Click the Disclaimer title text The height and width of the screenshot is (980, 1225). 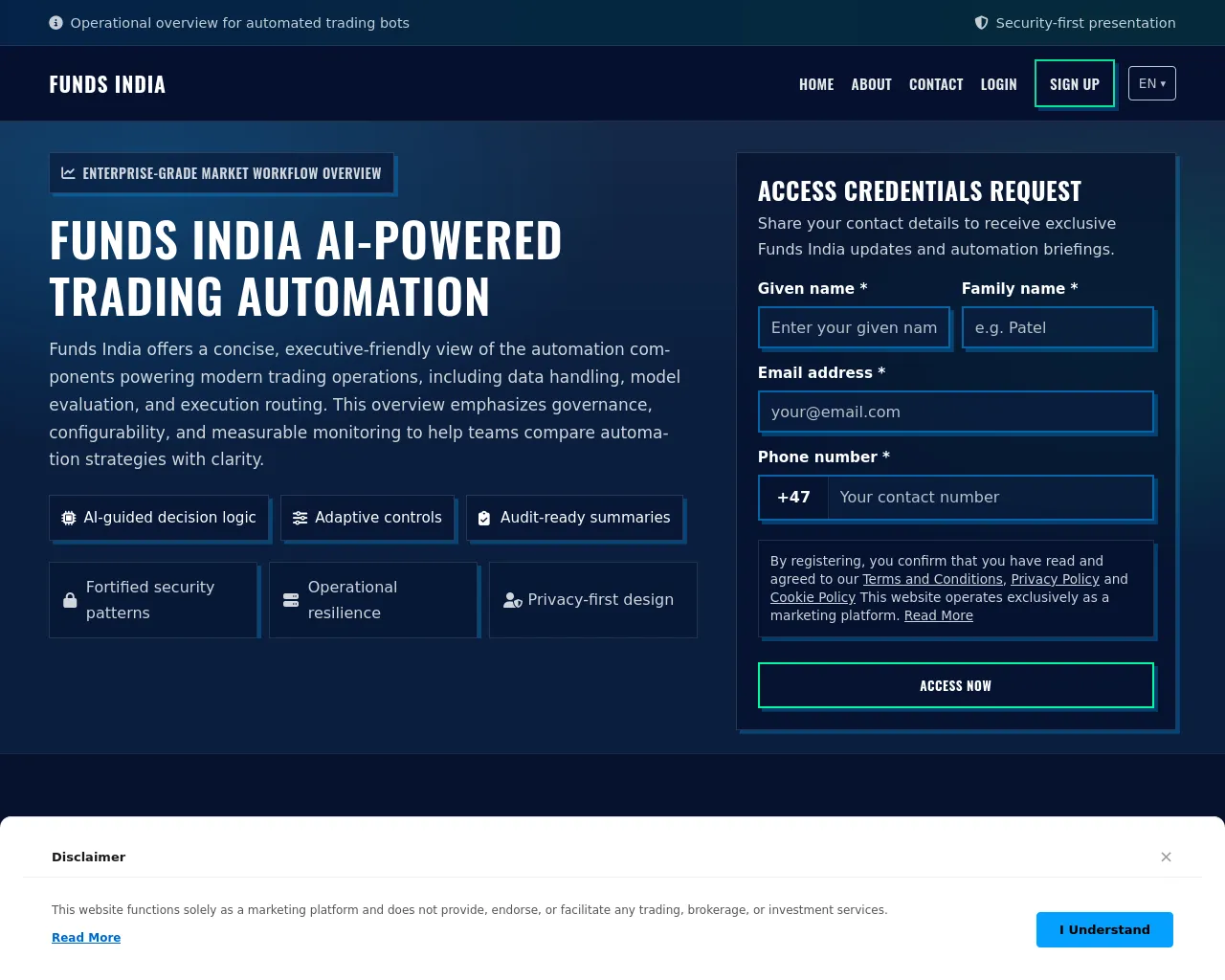click(88, 857)
